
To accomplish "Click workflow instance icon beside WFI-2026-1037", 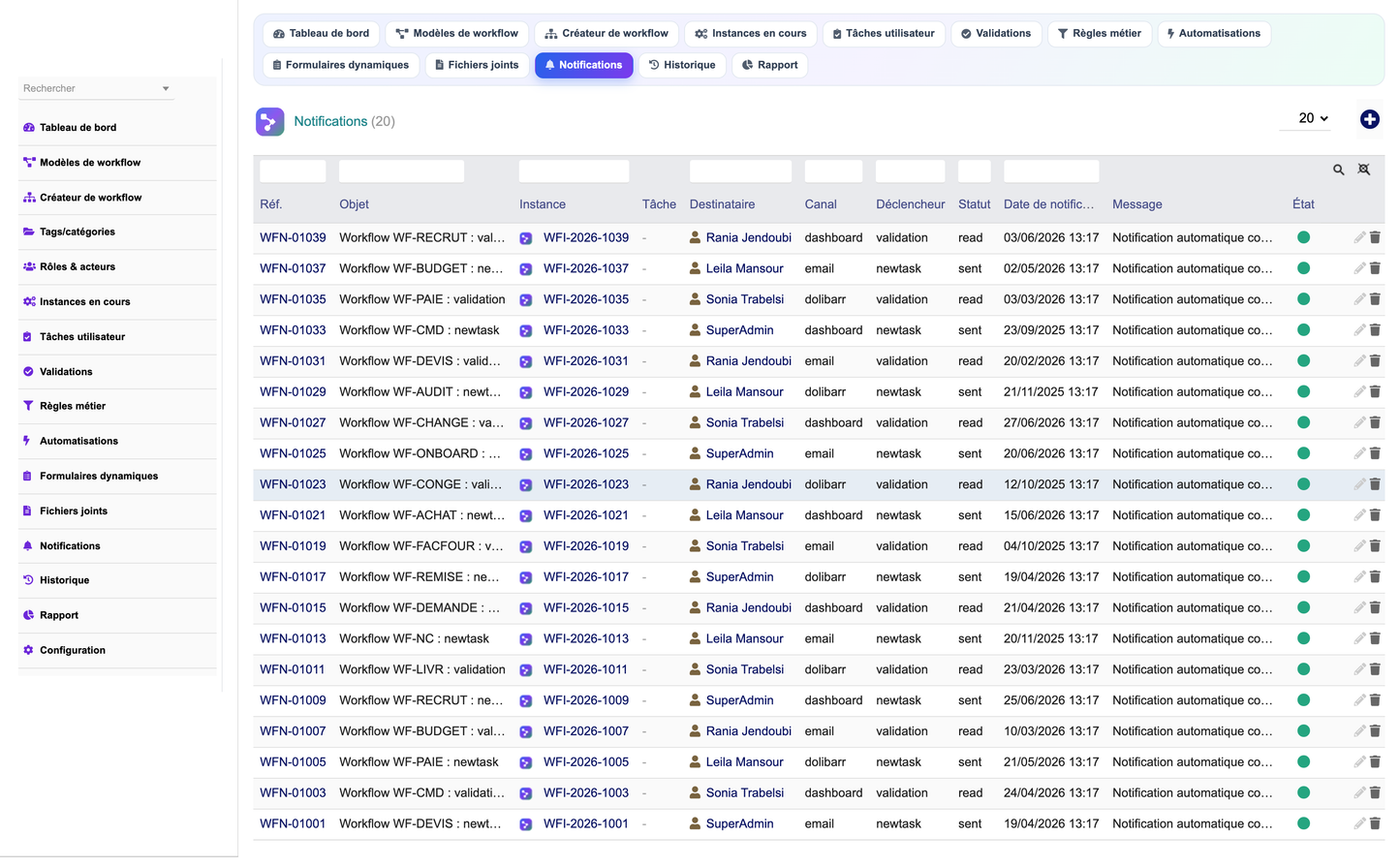I will click(x=526, y=269).
